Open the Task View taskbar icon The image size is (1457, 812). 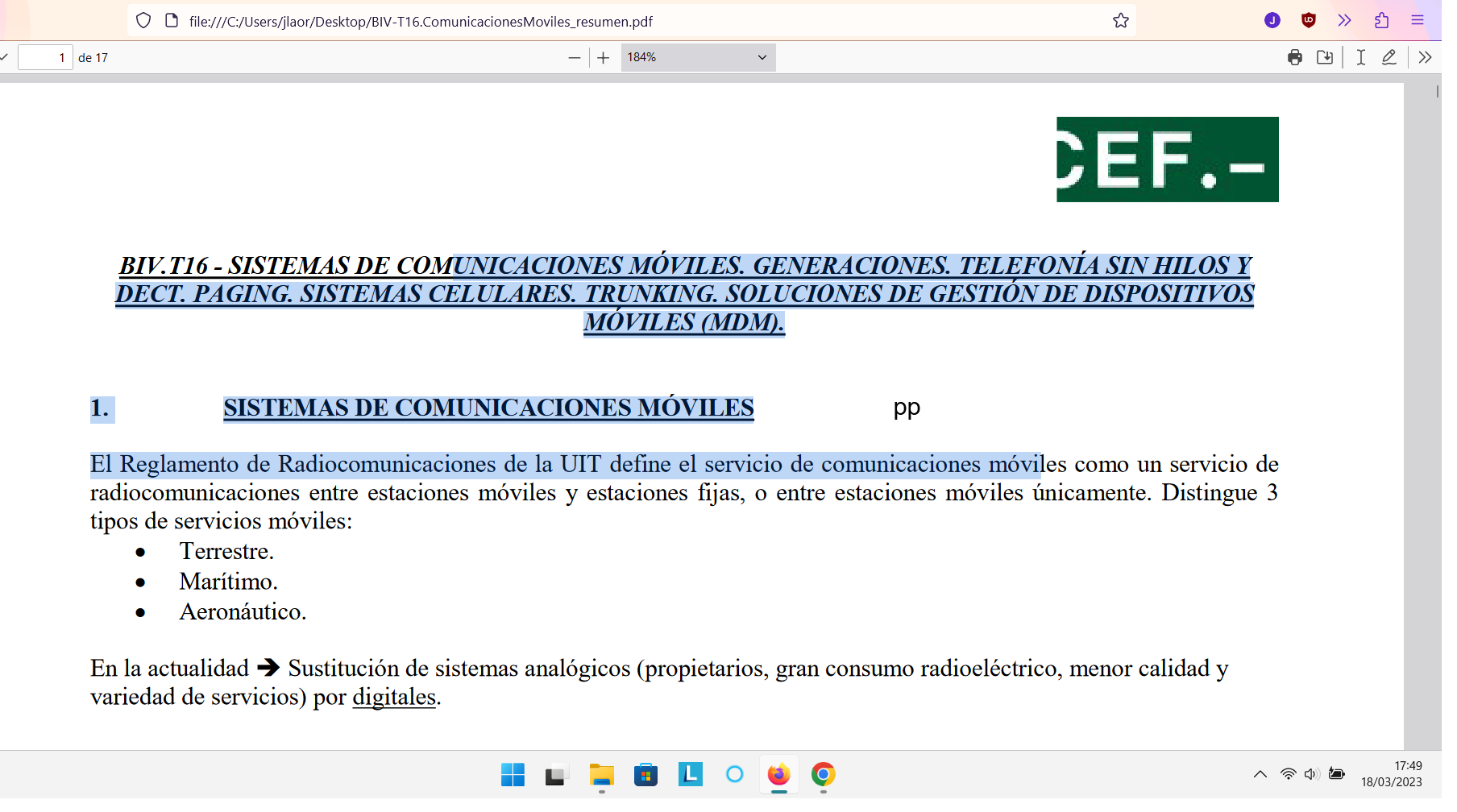(x=556, y=775)
